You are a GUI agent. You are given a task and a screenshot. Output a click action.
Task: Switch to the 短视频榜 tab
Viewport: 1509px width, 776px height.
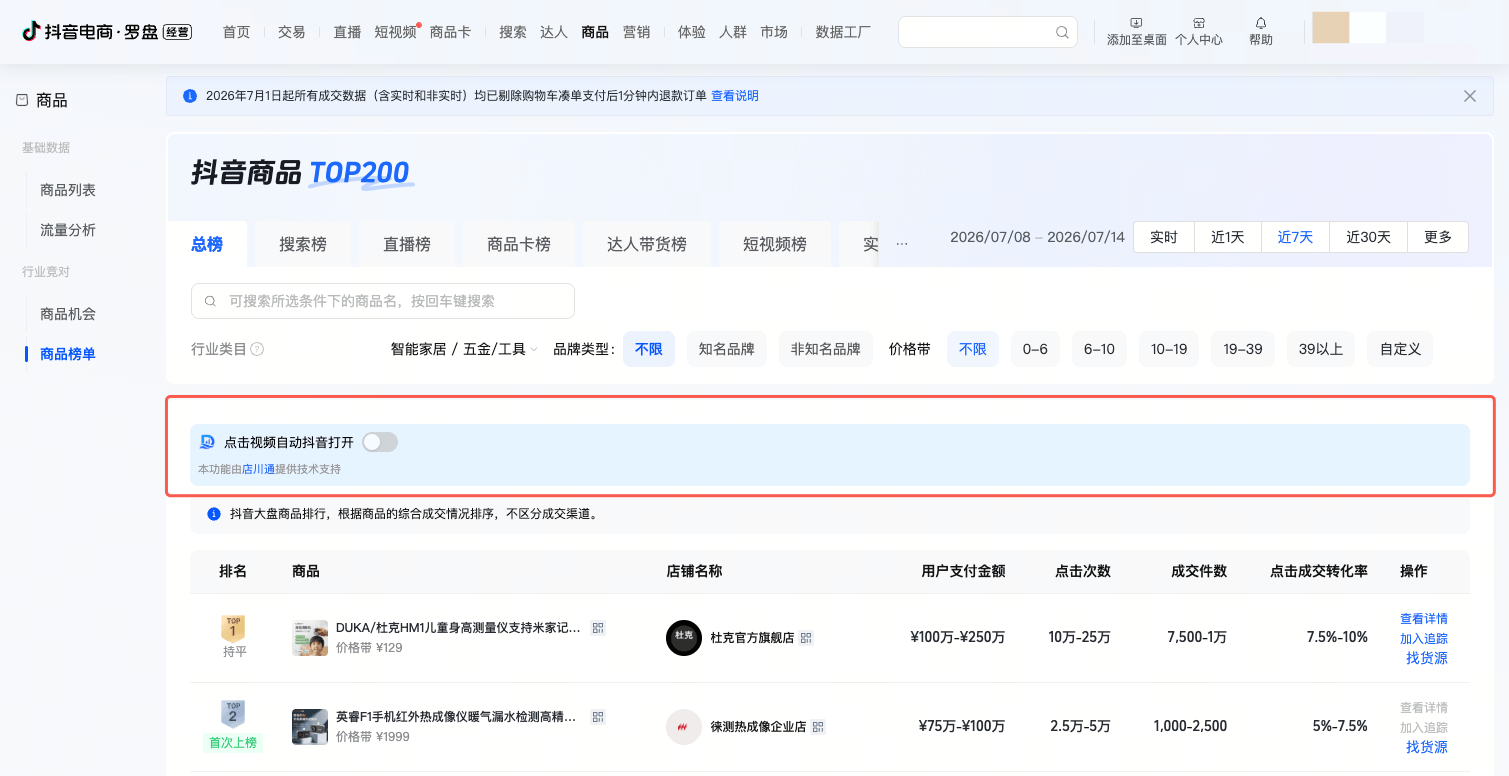coord(775,244)
